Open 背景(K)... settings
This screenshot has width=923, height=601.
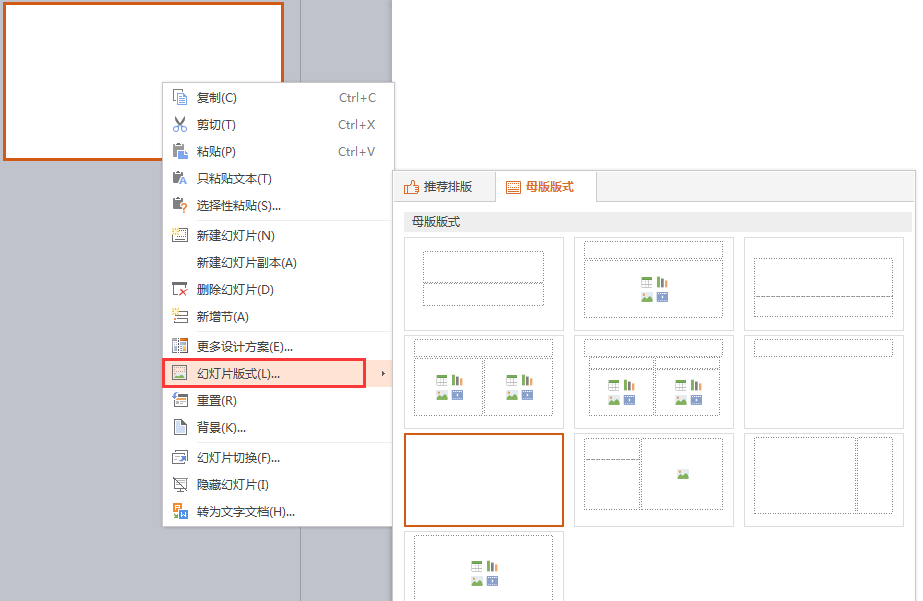click(277, 427)
